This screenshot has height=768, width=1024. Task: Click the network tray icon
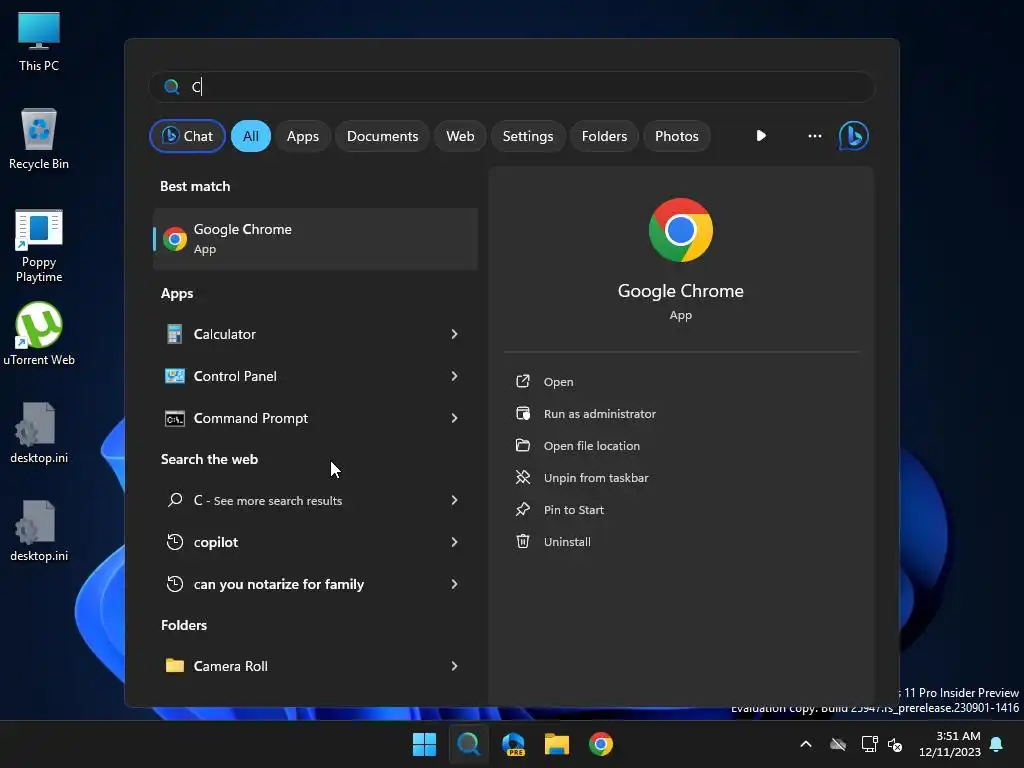[x=869, y=744]
